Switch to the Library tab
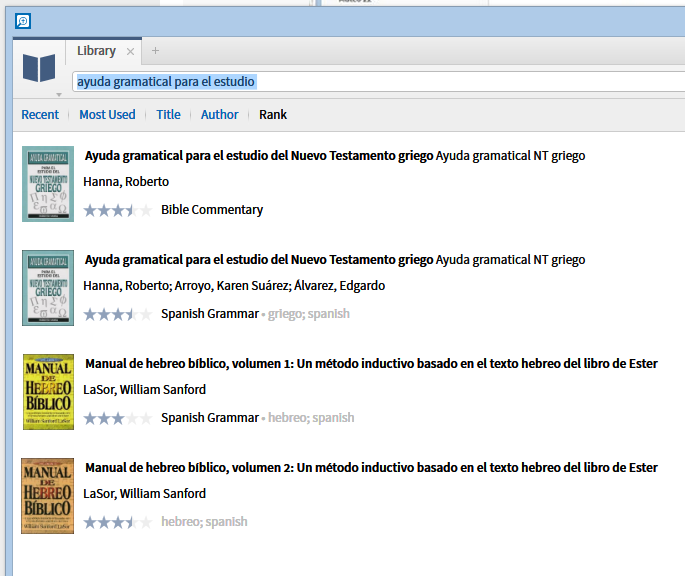685x576 pixels. pyautogui.click(x=96, y=51)
